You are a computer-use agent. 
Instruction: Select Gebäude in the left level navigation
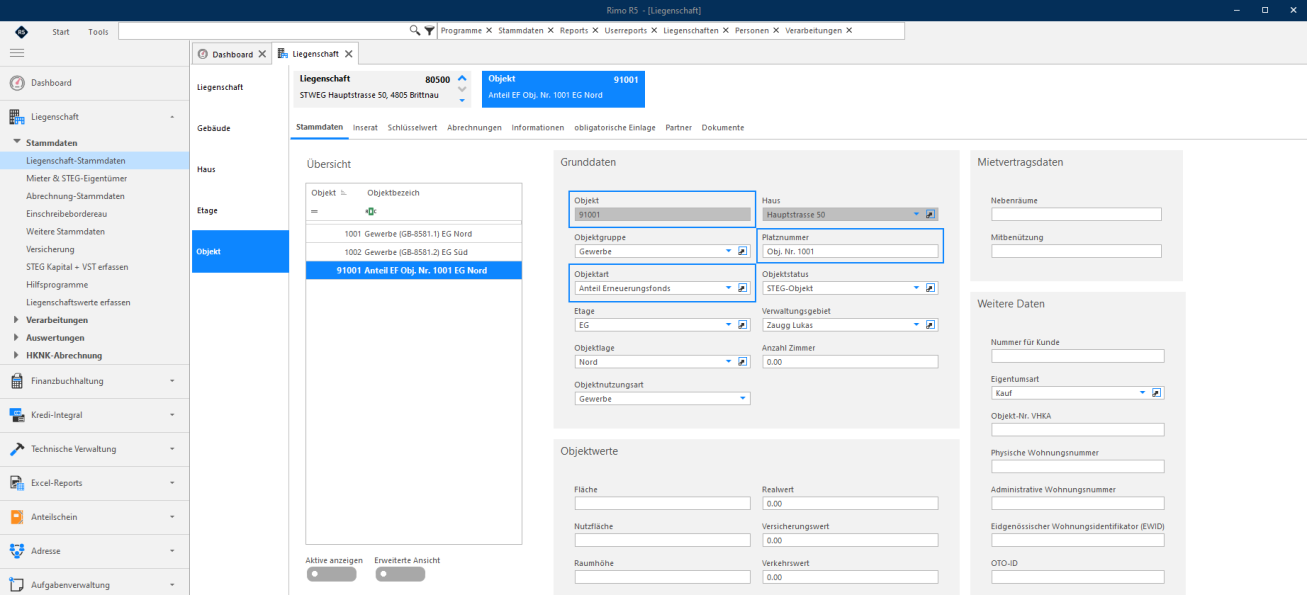click(240, 129)
